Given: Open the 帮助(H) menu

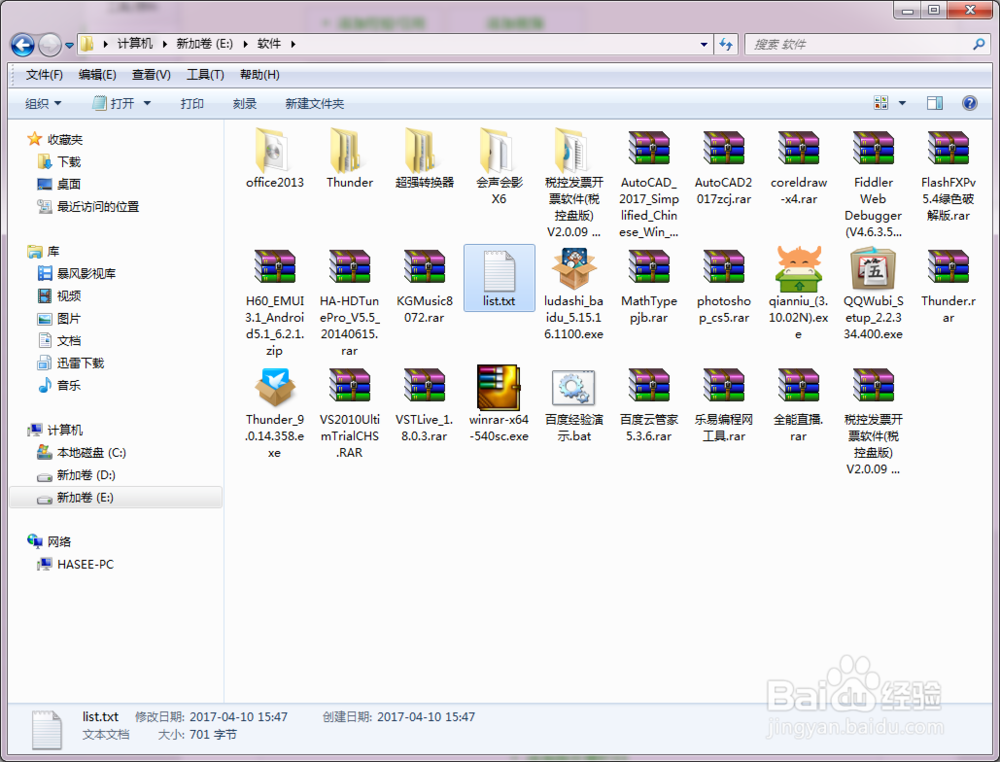Looking at the screenshot, I should [260, 75].
